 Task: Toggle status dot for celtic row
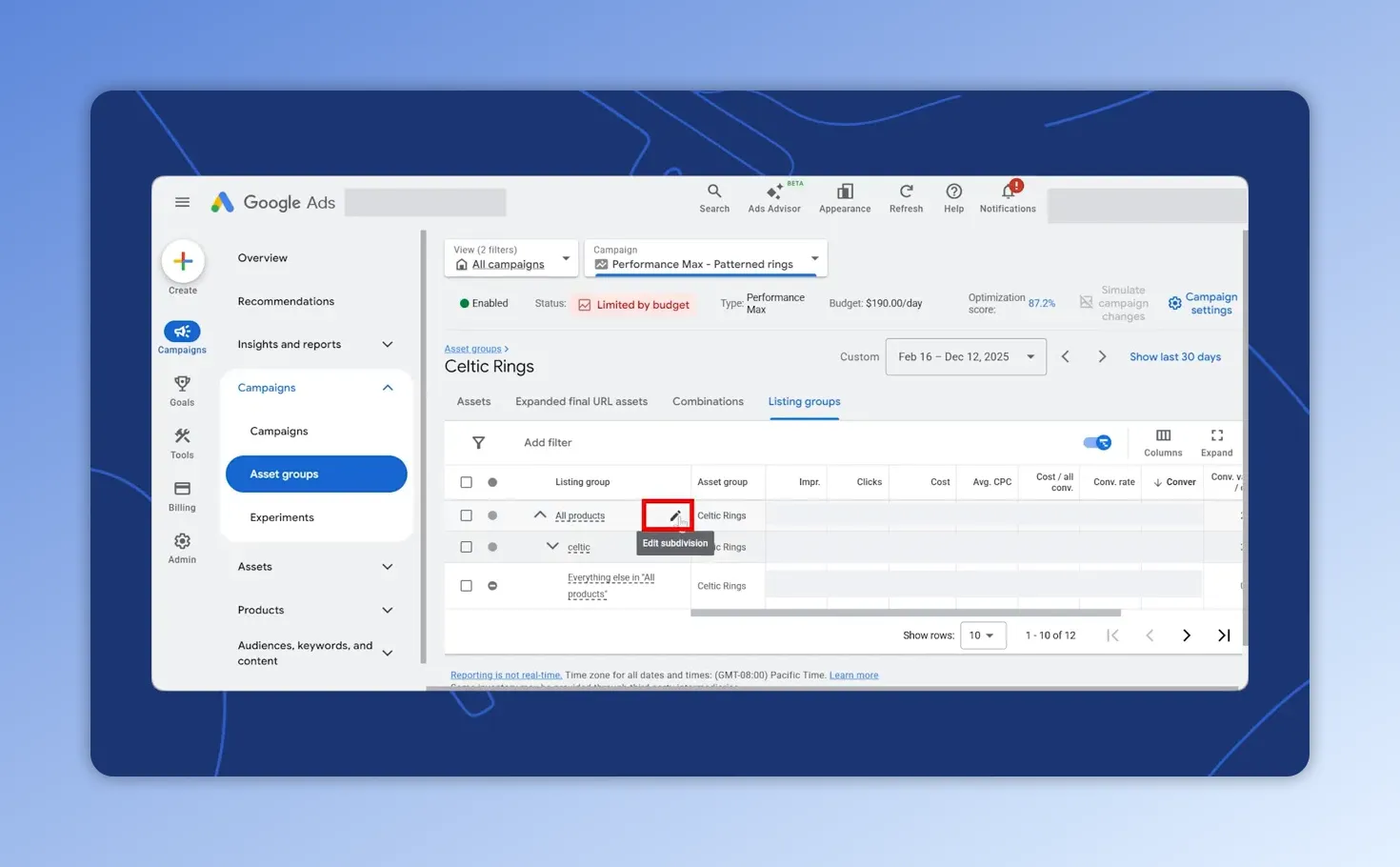[x=492, y=547]
